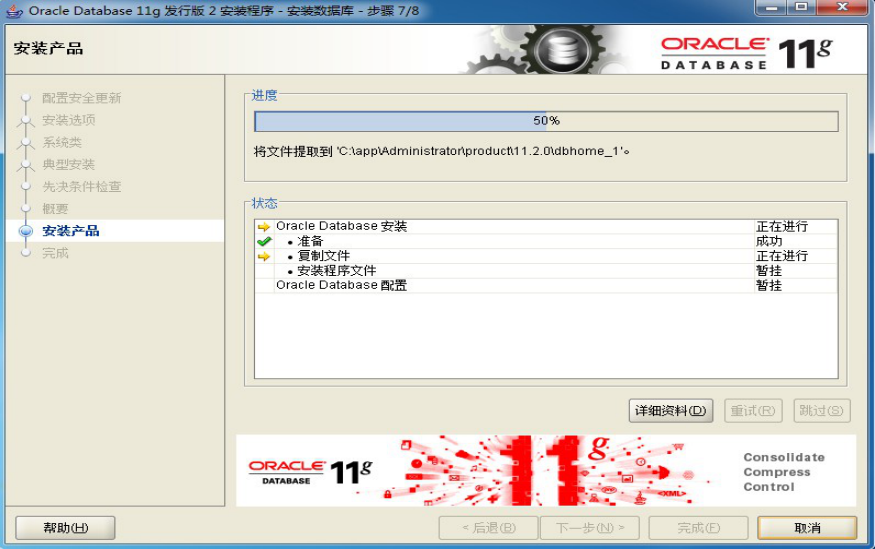Click the 暂挂 status for Oracle Database 配置
The height and width of the screenshot is (549, 875).
769,285
